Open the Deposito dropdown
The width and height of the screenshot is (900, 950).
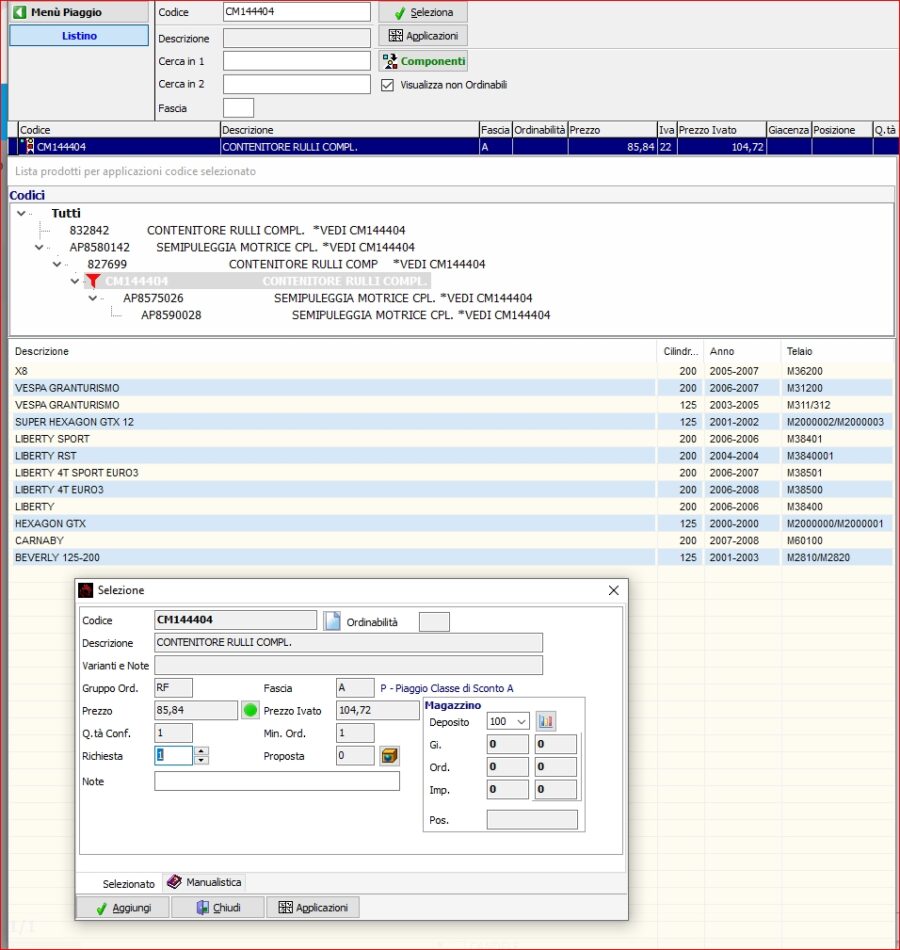tap(521, 722)
